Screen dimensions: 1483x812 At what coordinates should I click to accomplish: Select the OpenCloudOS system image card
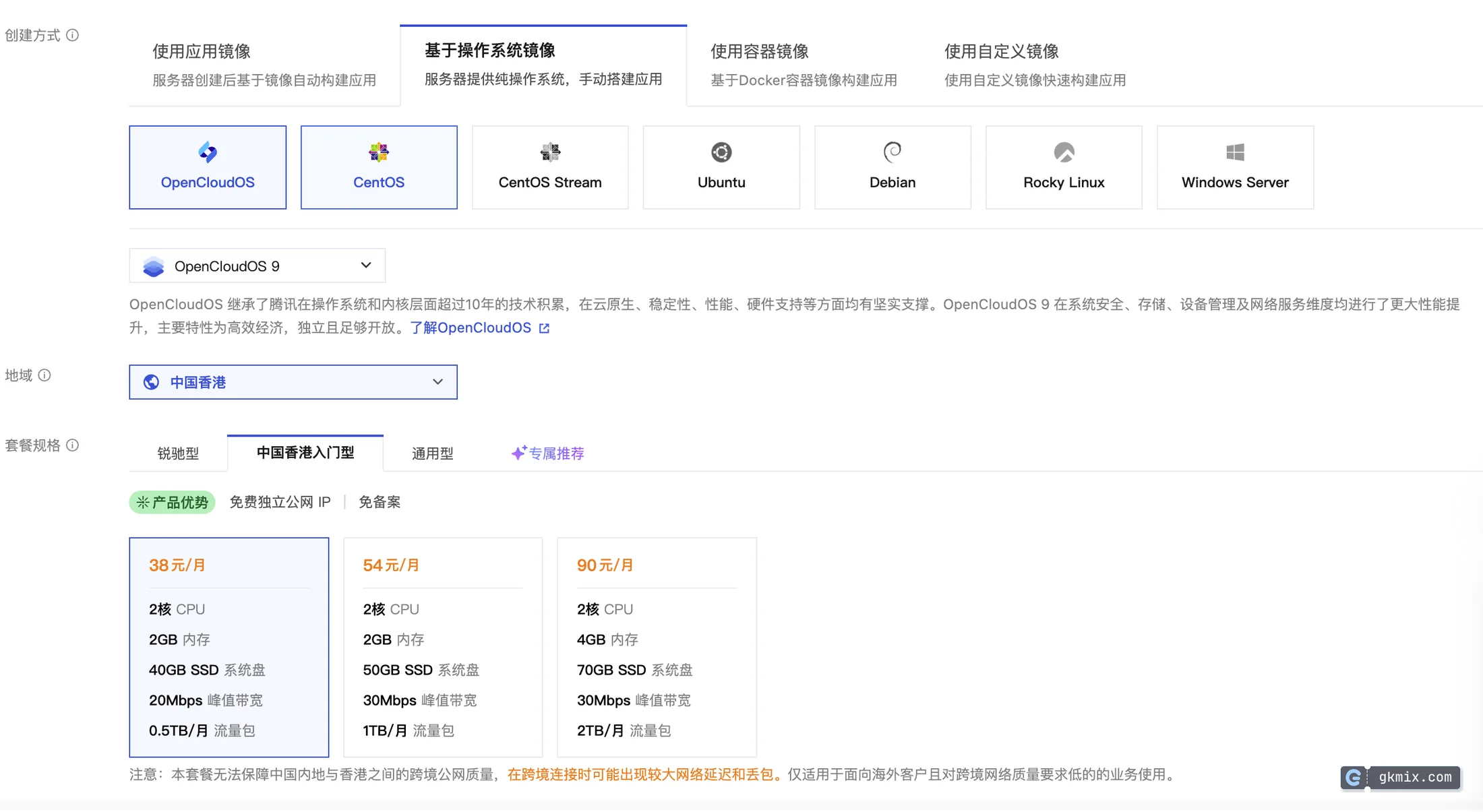click(208, 167)
